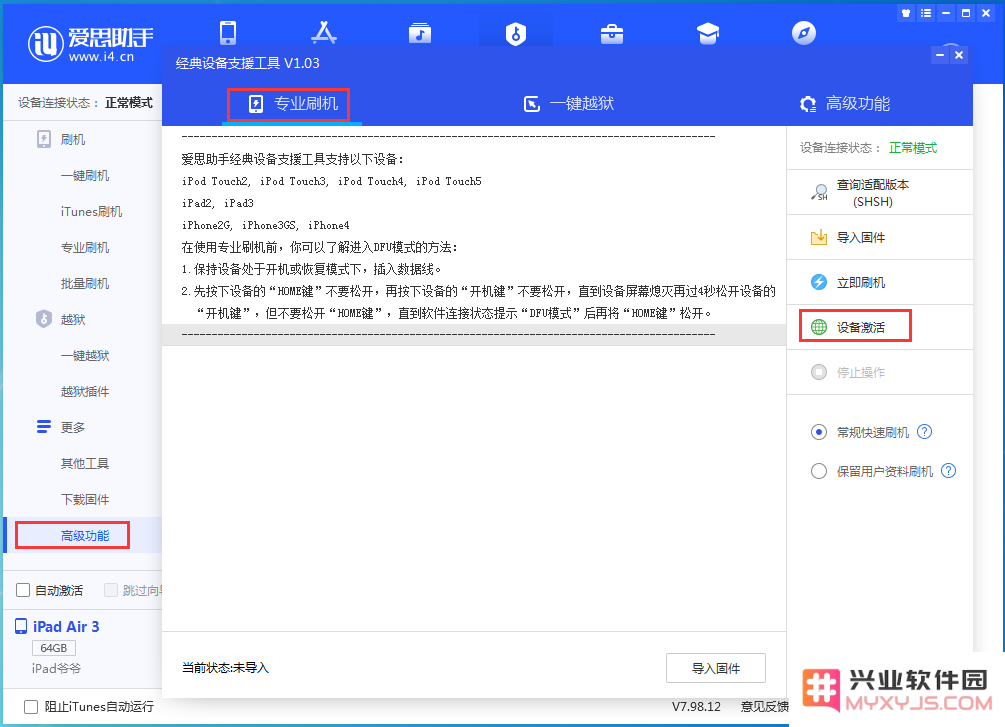Click the 专业刷机 tab's flash icon
Screen dimensions: 1005x727
pos(256,104)
